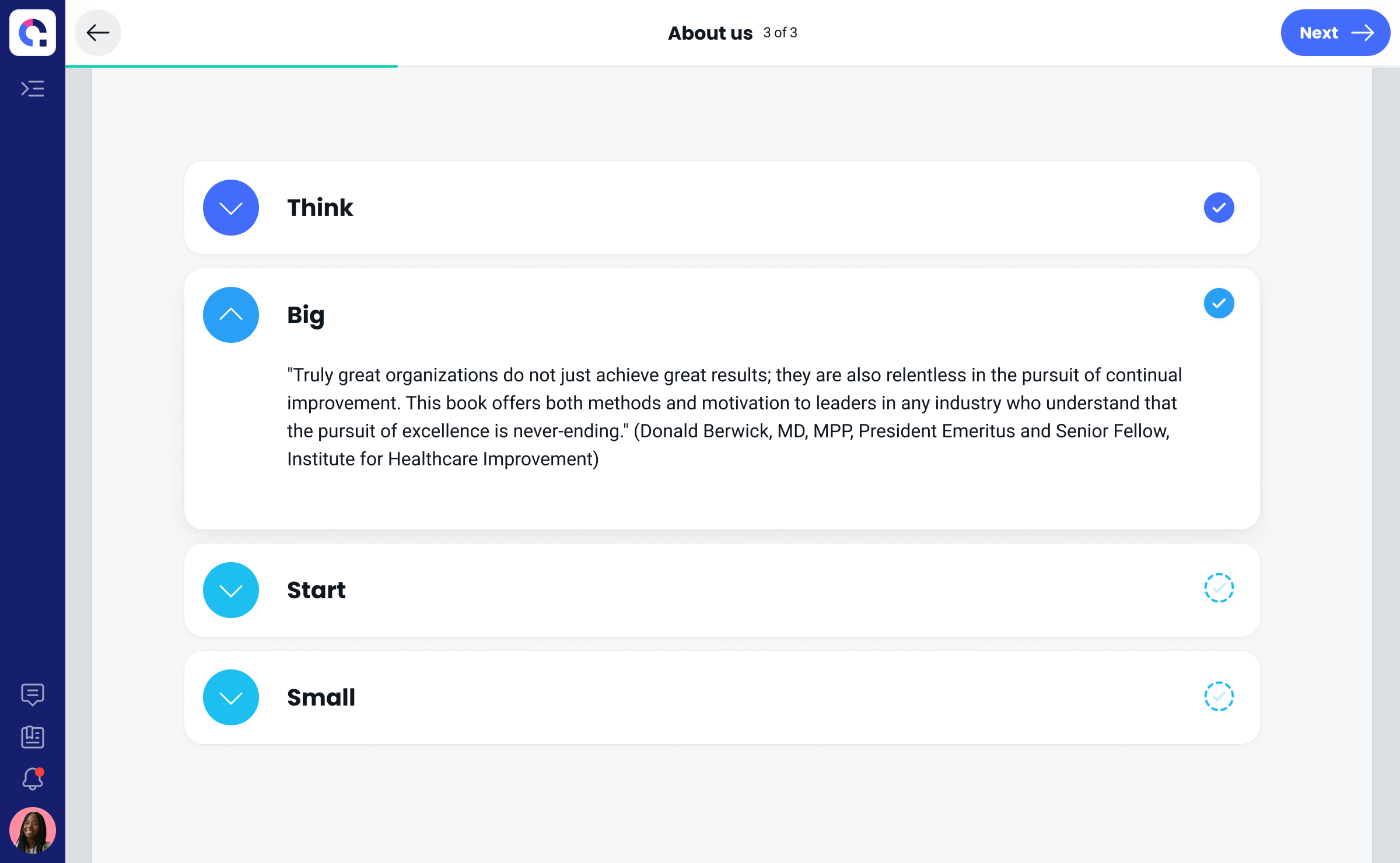Click the Start section title
This screenshot has width=1400, height=863.
(316, 590)
